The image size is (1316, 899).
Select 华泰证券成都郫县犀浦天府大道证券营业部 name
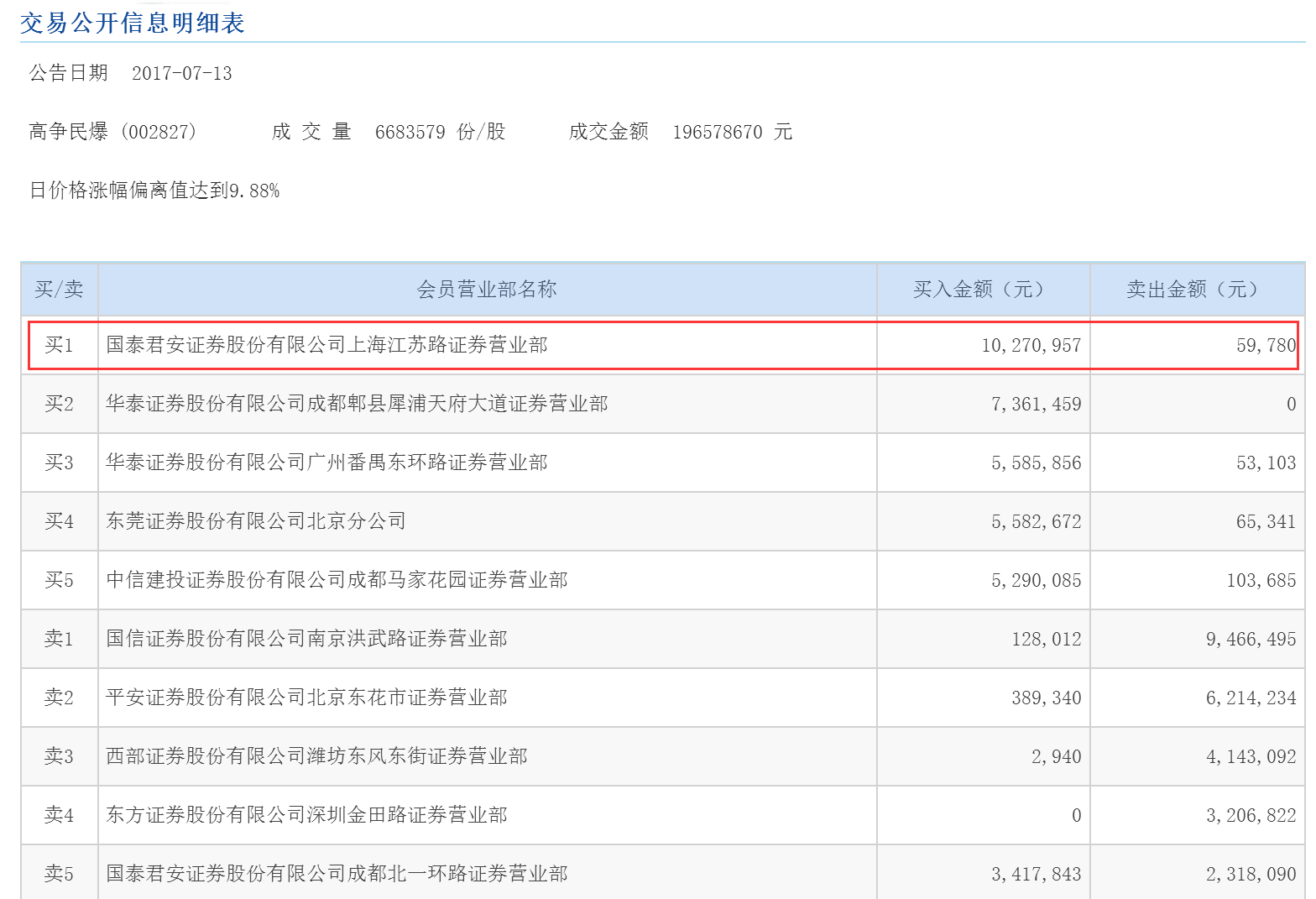tap(358, 404)
